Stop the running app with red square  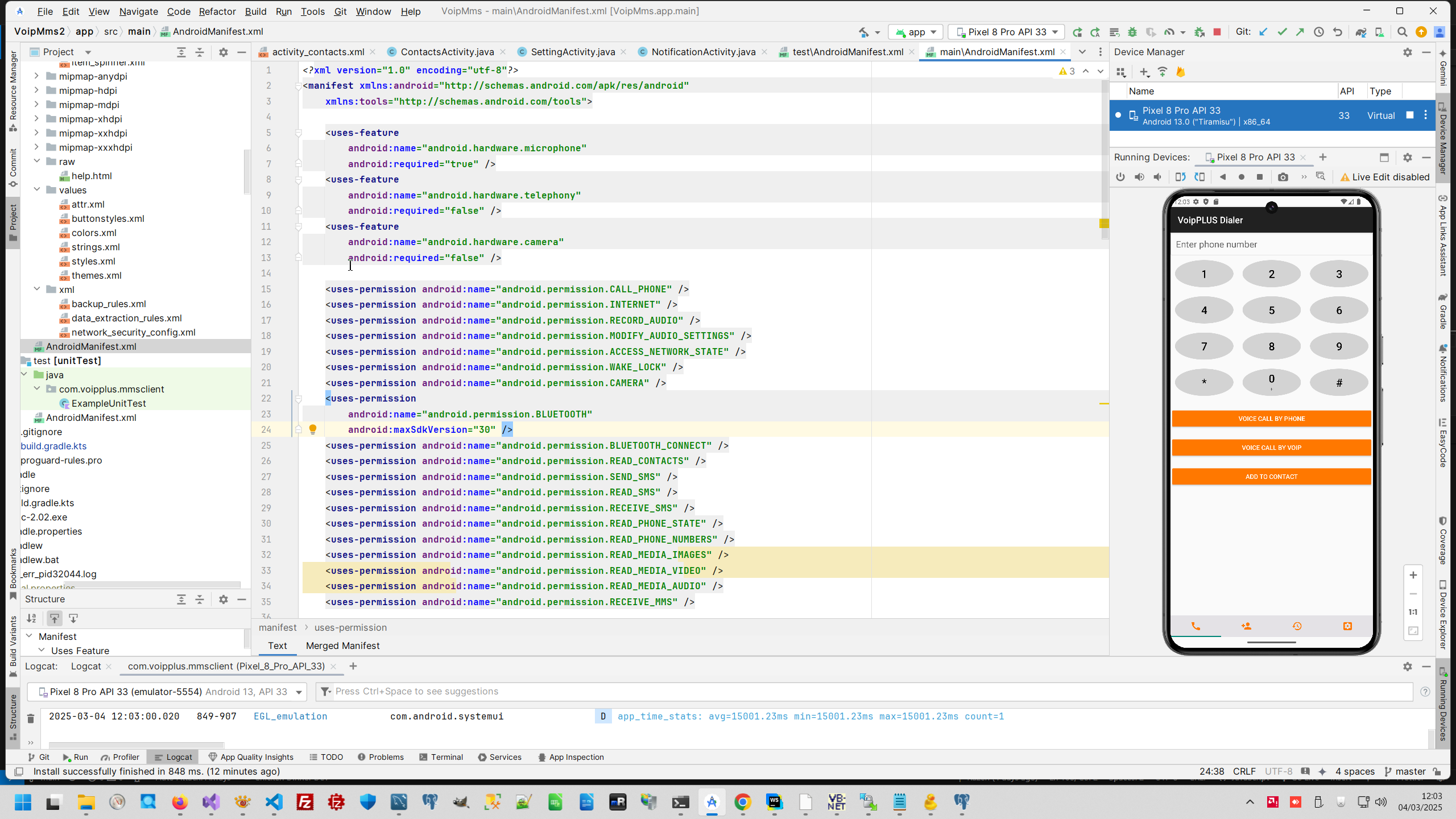pyautogui.click(x=1217, y=32)
